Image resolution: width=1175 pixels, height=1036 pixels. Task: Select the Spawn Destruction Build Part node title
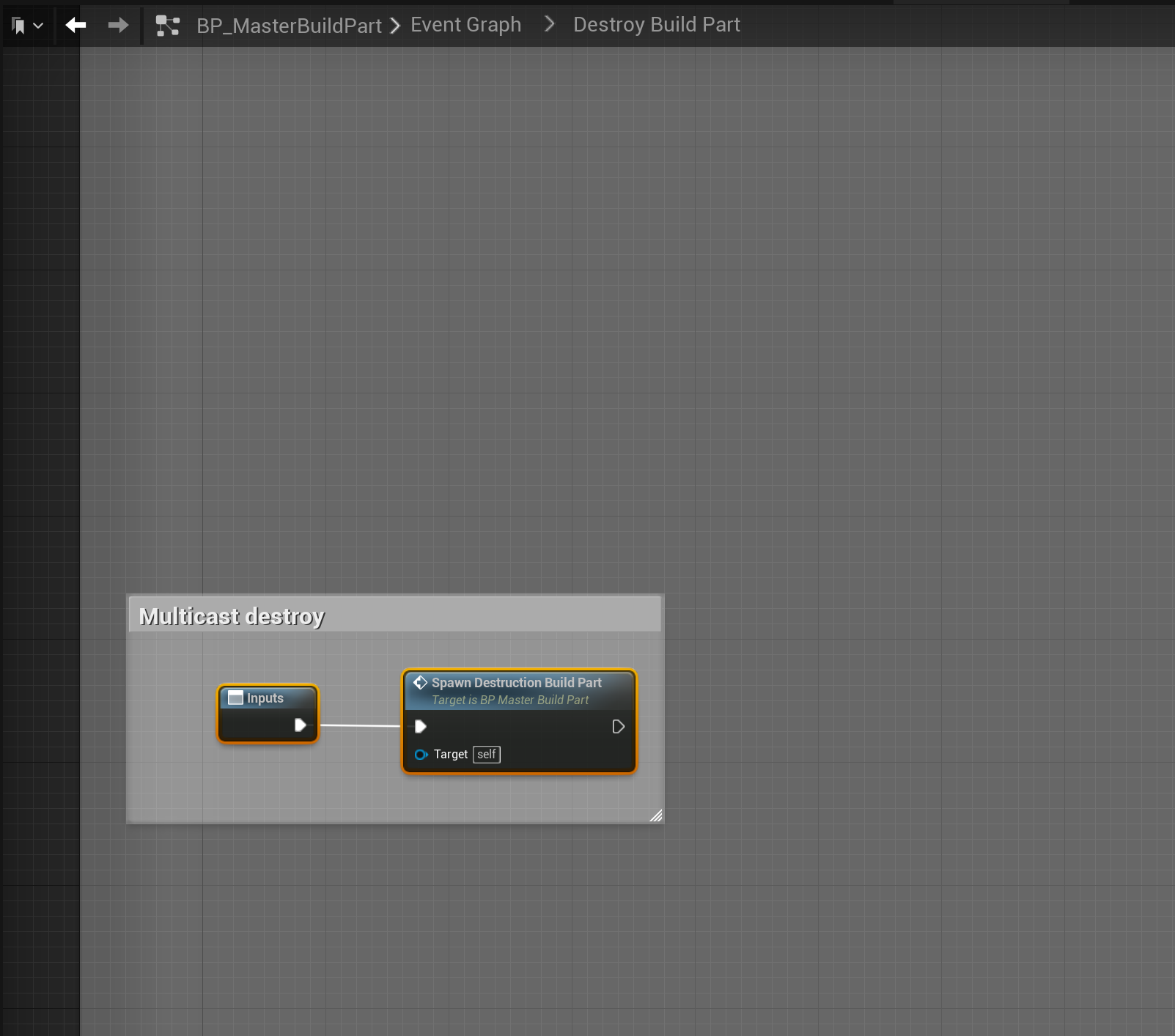(516, 683)
